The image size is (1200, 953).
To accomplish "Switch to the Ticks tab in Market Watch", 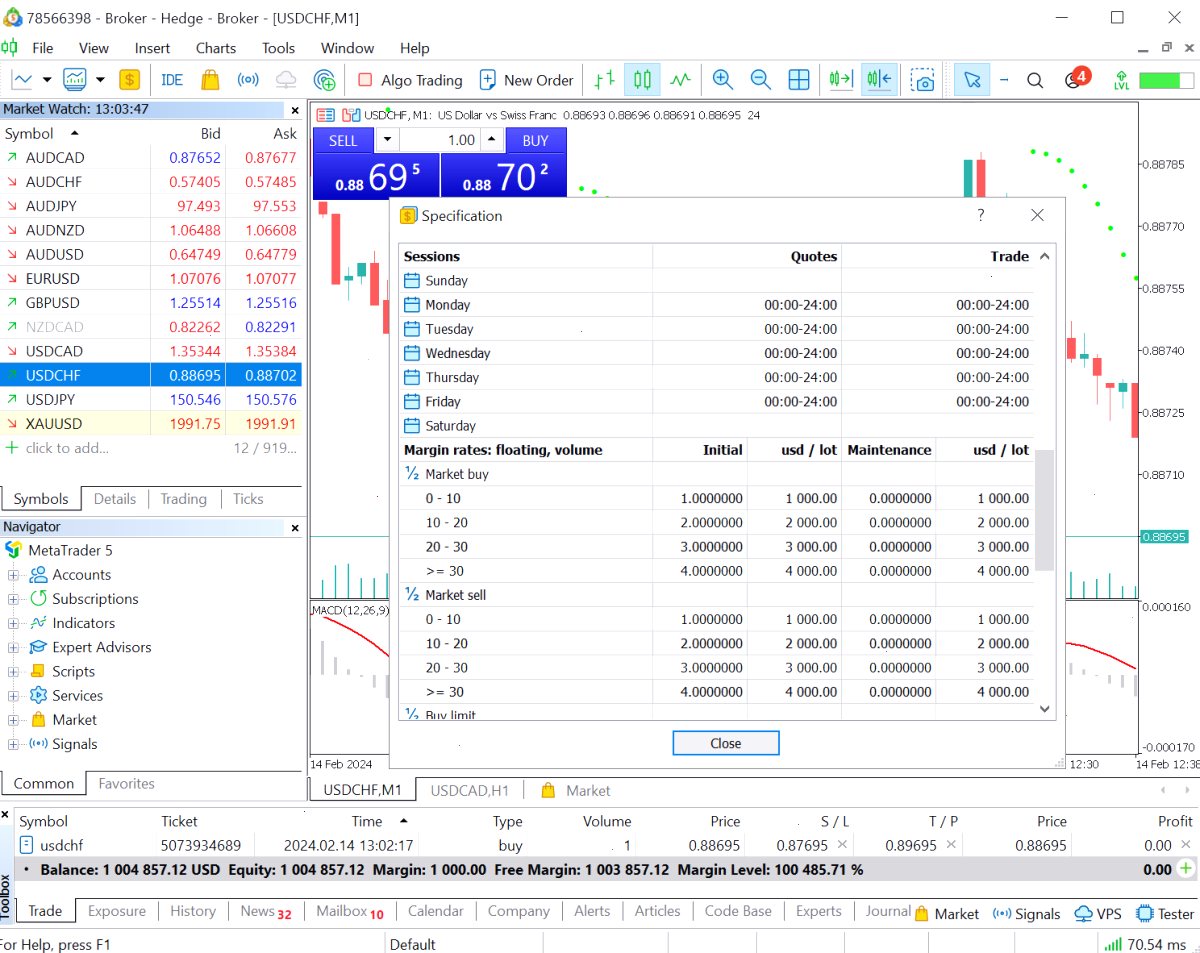I will coord(248,499).
